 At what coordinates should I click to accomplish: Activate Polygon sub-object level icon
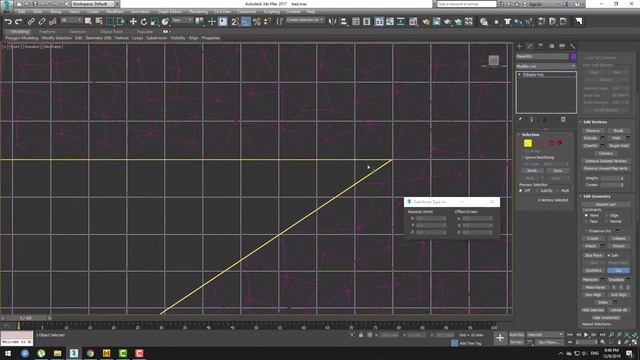coord(551,143)
